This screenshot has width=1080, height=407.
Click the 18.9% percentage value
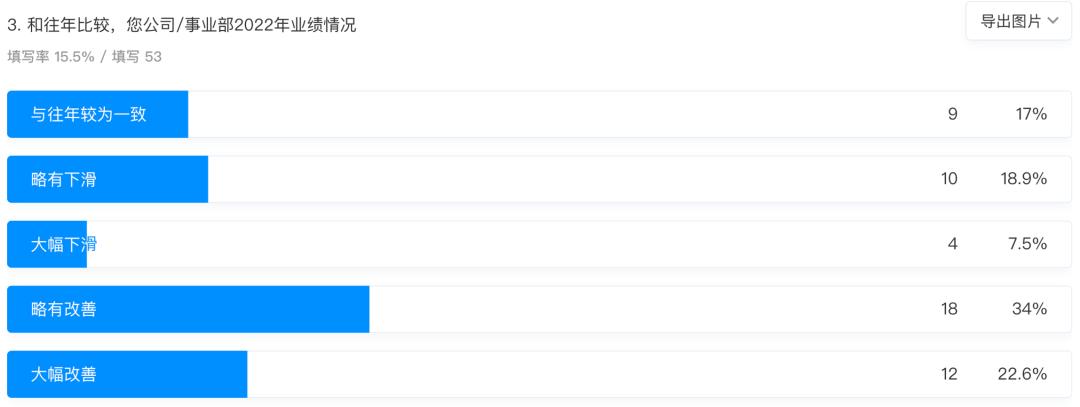tap(1025, 179)
